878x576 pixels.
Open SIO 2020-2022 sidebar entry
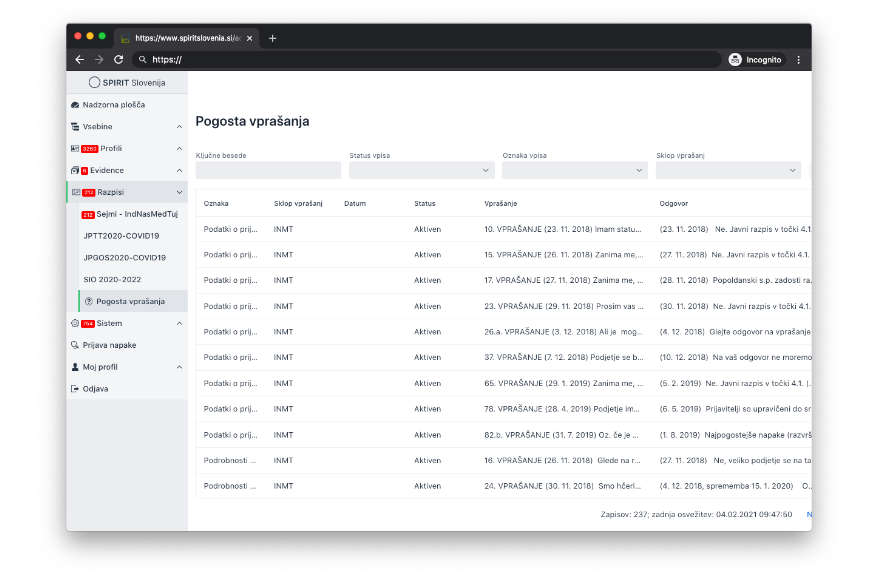point(113,279)
